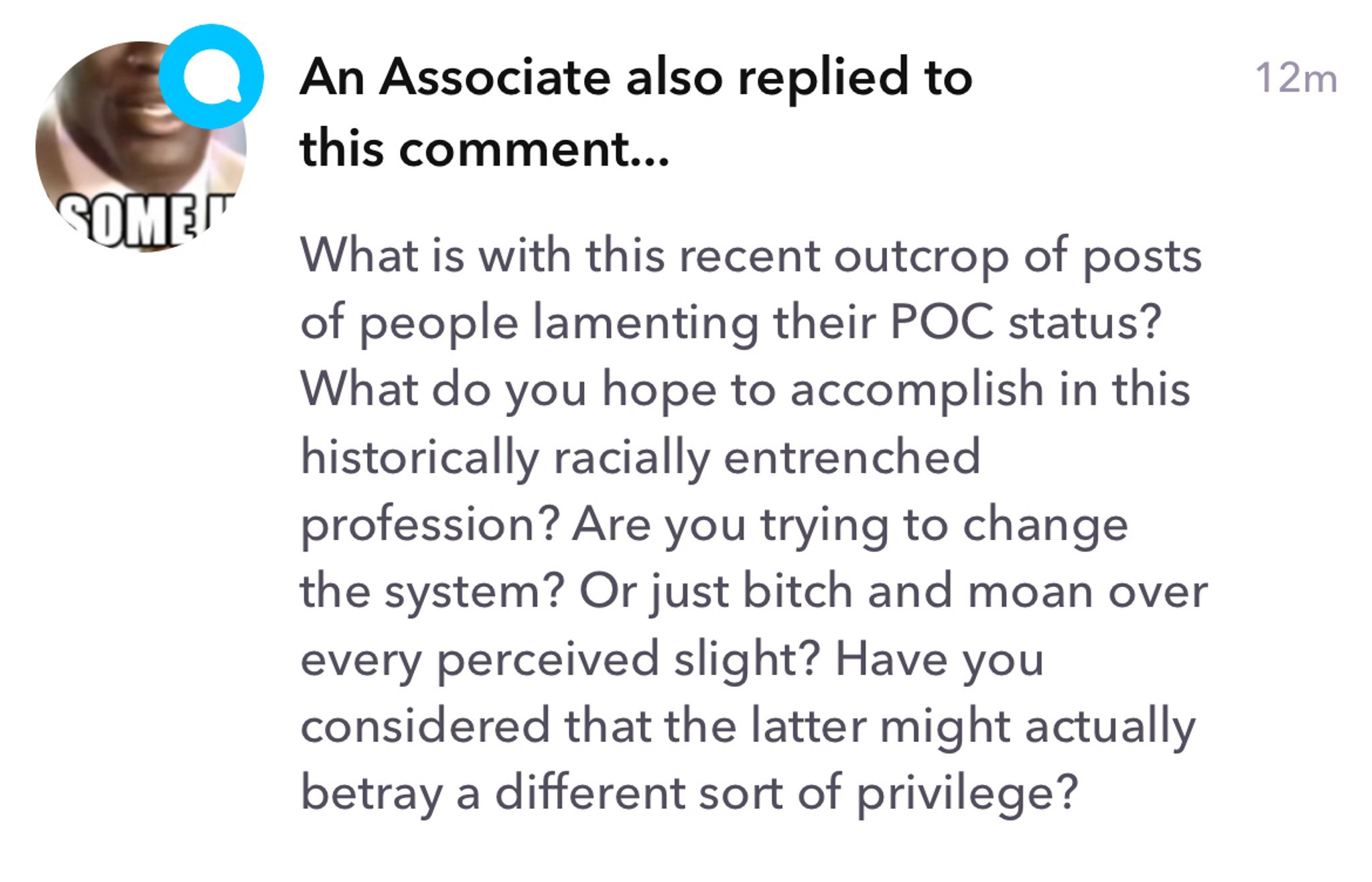Viewport: 1372px width, 882px height.
Task: Click the 'profession? Are you trying to change' line
Action: [714, 524]
